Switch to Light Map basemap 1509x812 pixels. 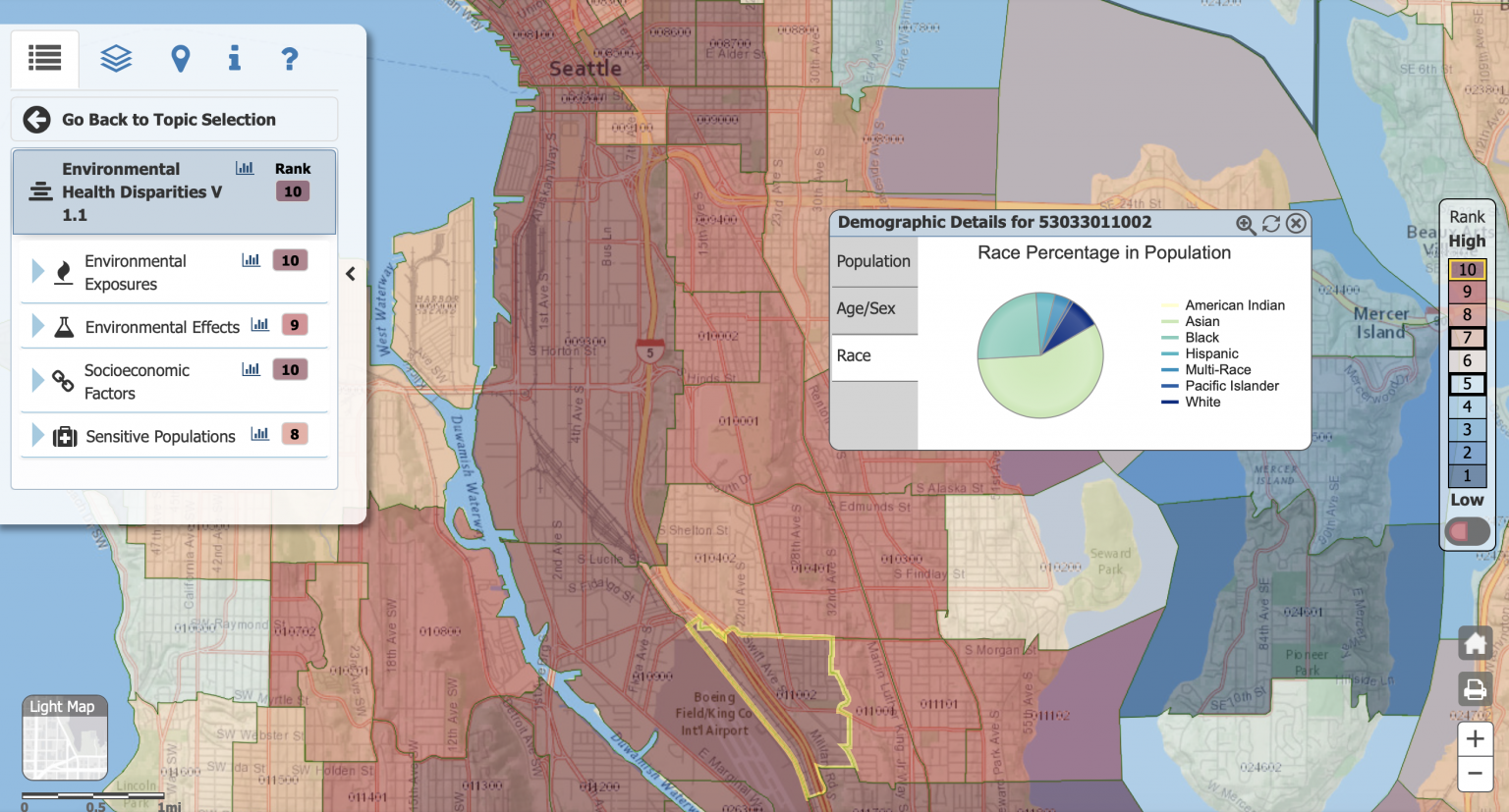(64, 737)
